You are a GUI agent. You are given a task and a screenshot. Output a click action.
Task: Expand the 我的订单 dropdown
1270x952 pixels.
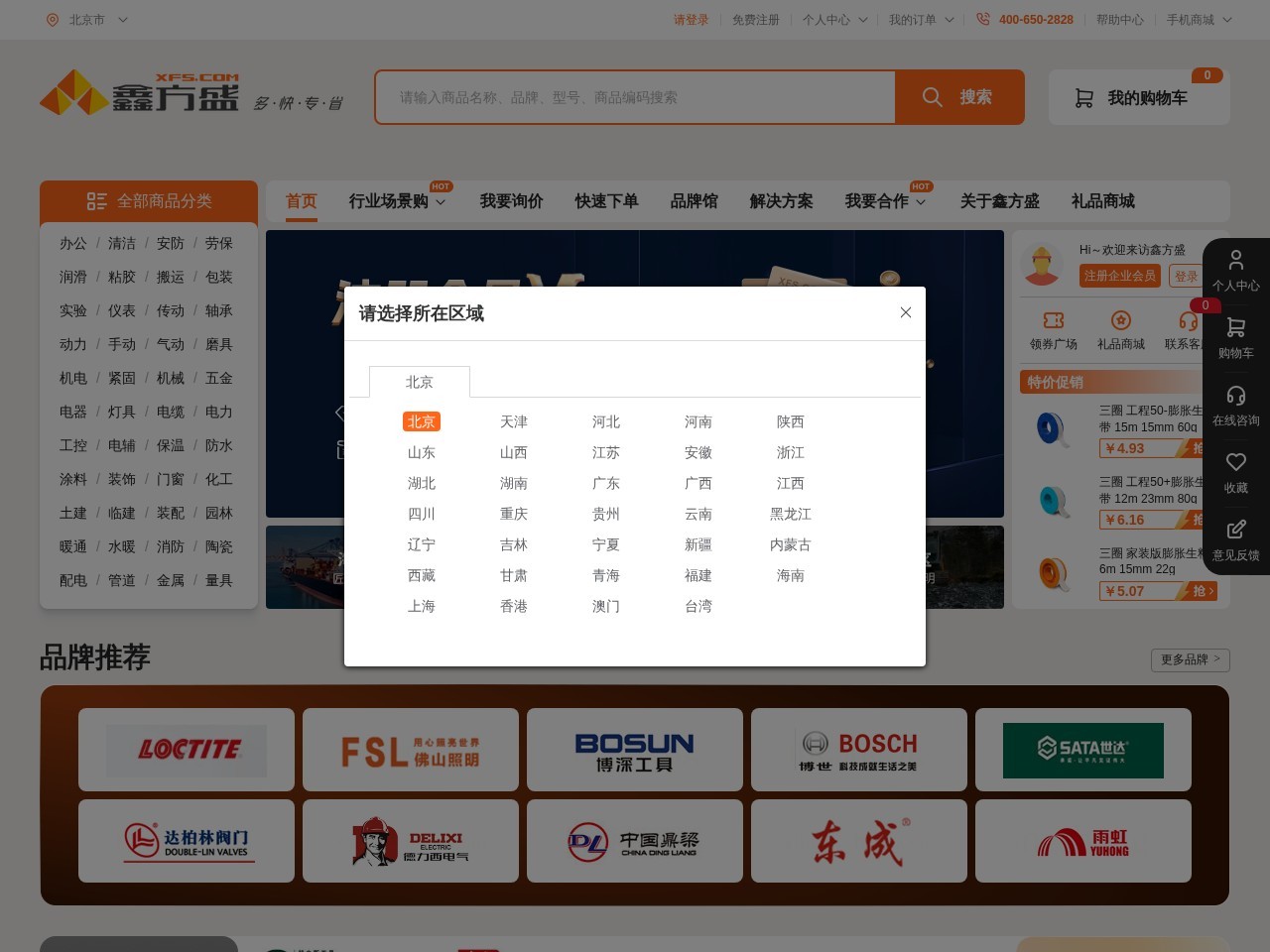click(x=950, y=20)
